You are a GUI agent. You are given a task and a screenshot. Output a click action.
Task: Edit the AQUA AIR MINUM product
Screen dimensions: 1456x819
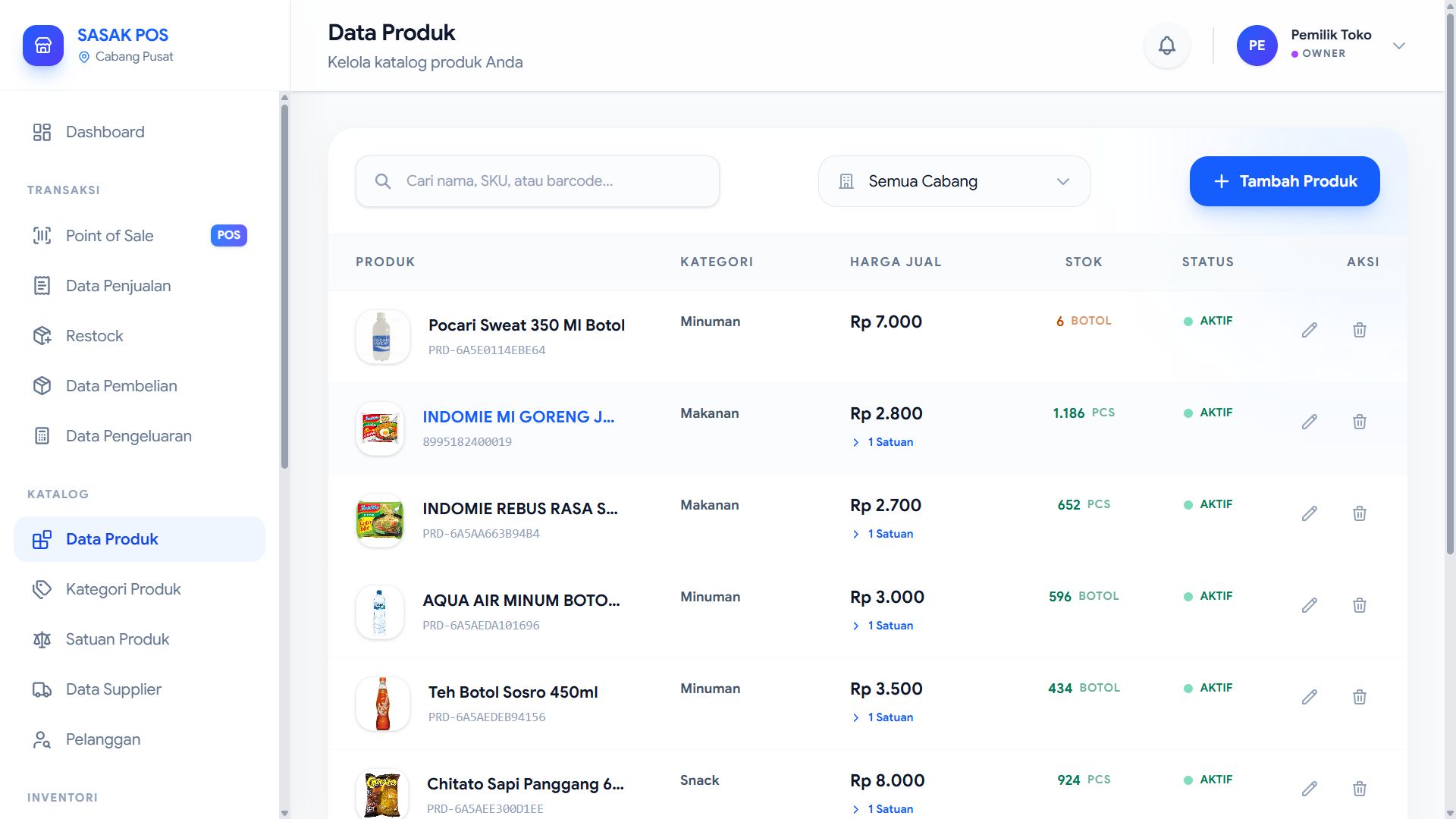coord(1309,605)
